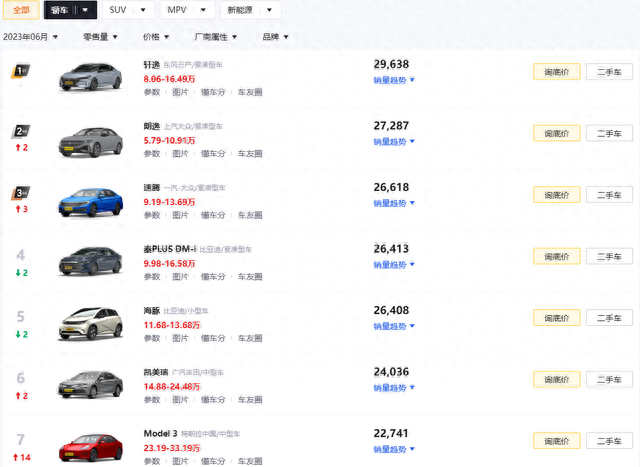Image resolution: width=640 pixels, height=467 pixels.
Task: Open 图片 link for 海豚
Action: coord(180,338)
